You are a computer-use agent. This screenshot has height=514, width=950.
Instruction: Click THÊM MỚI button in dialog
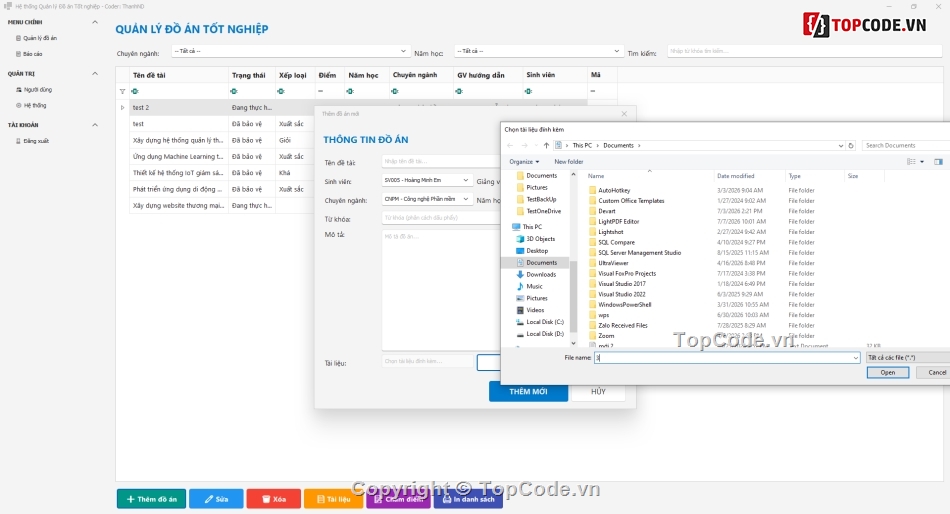pos(528,392)
